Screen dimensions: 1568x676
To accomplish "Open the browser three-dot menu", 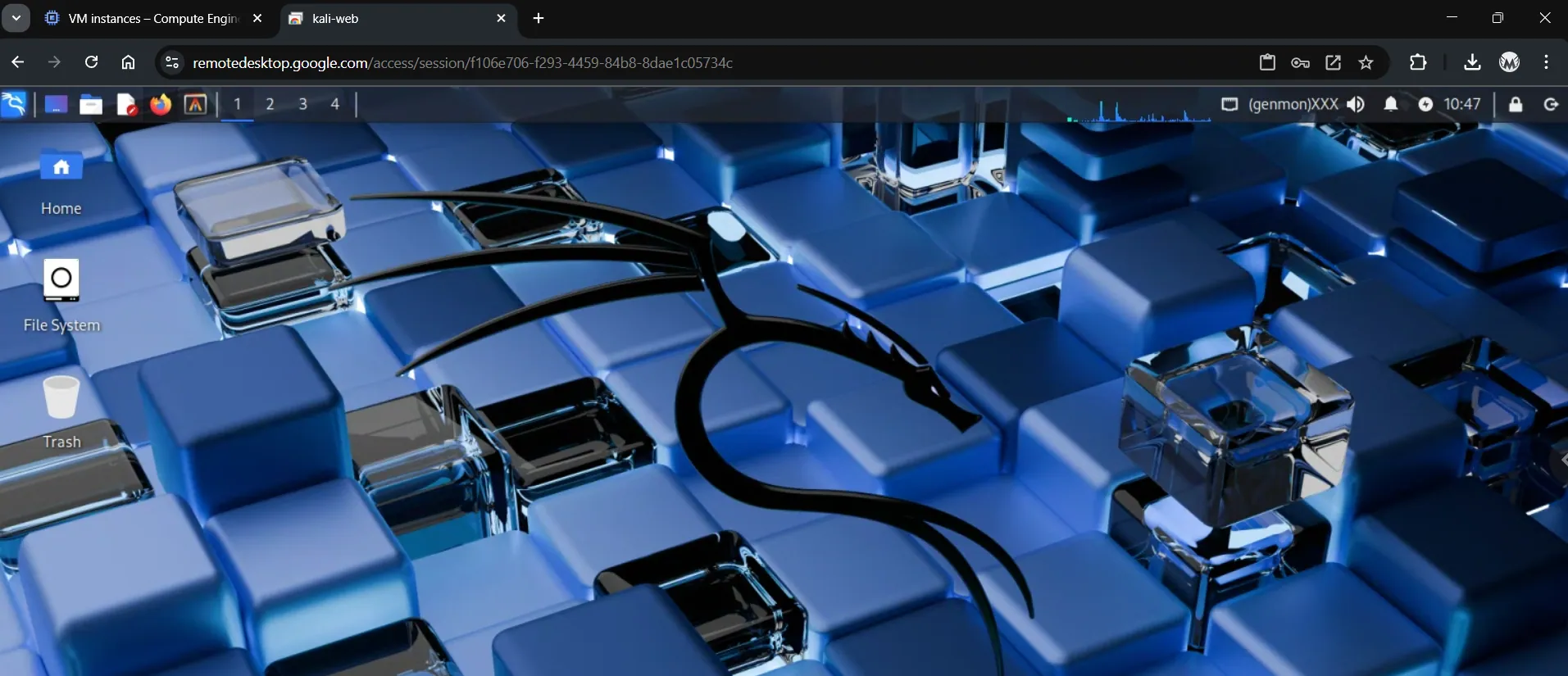I will (1546, 62).
